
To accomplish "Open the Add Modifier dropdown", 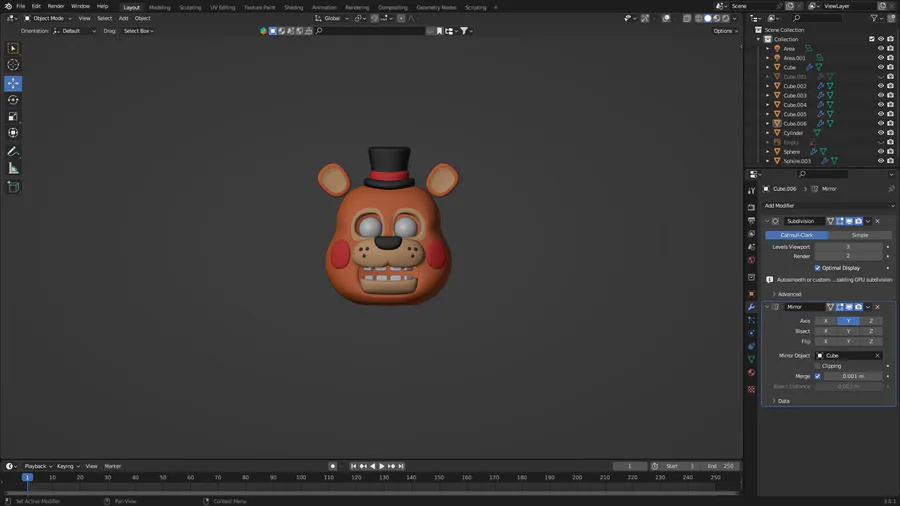I will coord(829,206).
